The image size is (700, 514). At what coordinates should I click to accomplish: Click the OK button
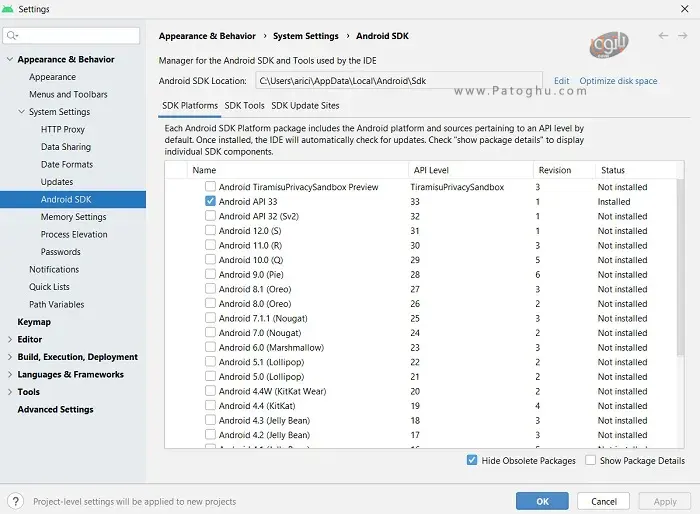point(542,501)
